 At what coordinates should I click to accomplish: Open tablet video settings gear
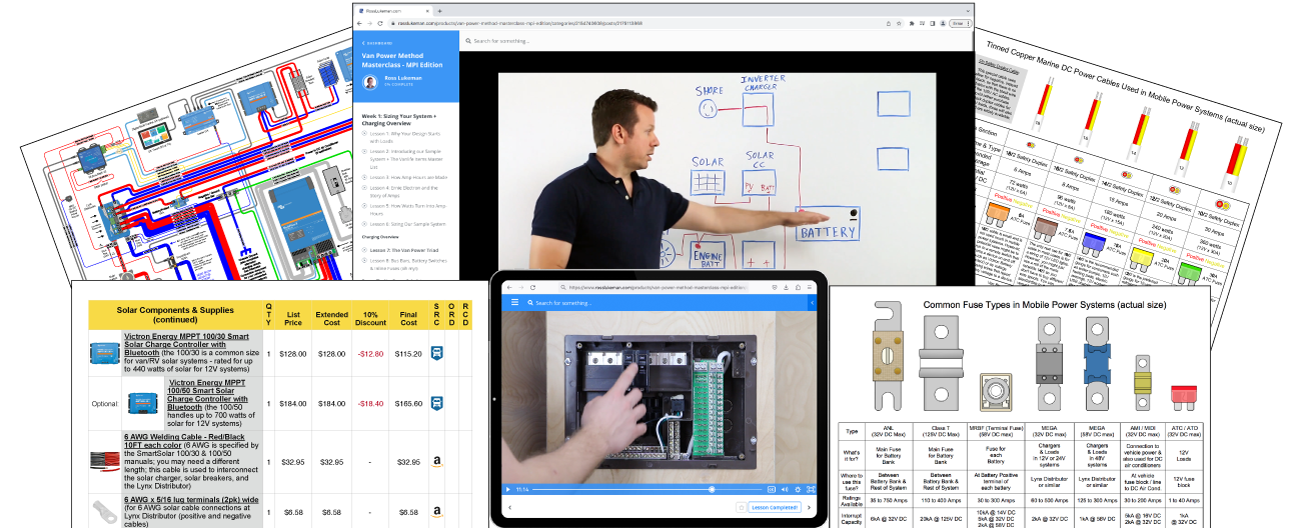pyautogui.click(x=797, y=489)
